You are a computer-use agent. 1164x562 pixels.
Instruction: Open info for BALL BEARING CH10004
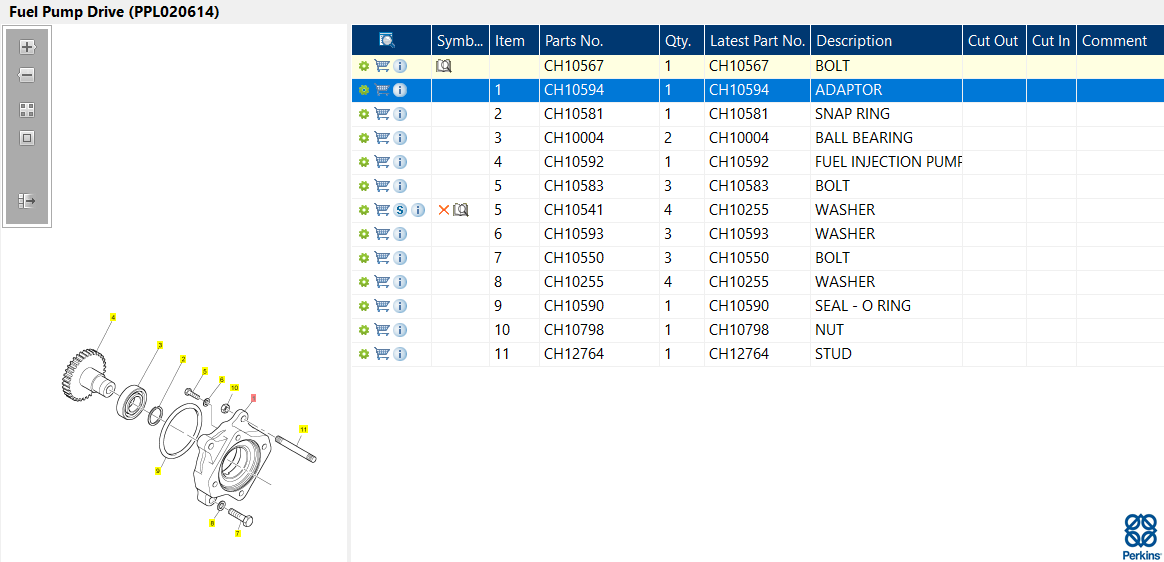pos(400,138)
